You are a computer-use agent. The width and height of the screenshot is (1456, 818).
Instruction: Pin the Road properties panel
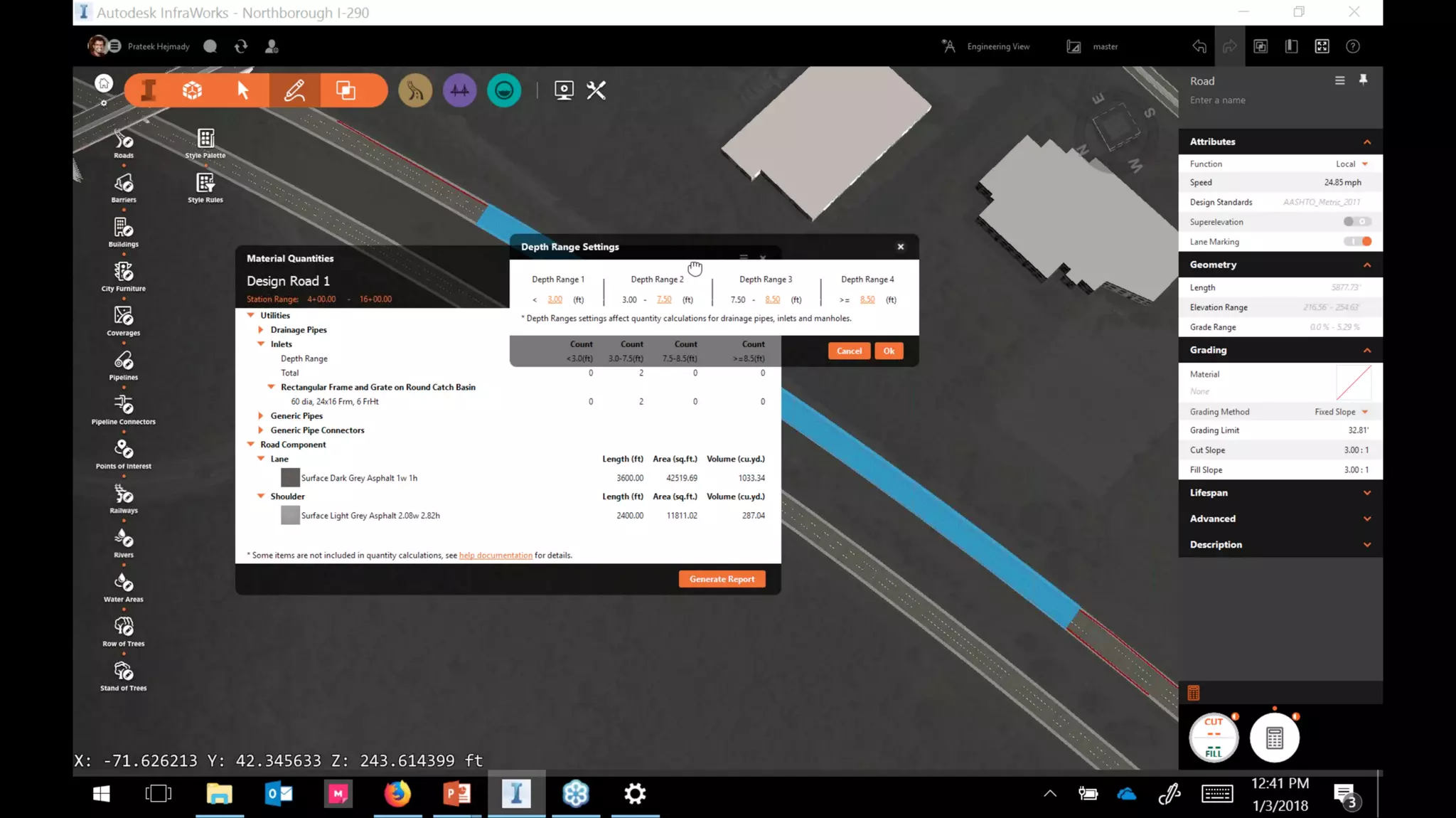pyautogui.click(x=1363, y=80)
